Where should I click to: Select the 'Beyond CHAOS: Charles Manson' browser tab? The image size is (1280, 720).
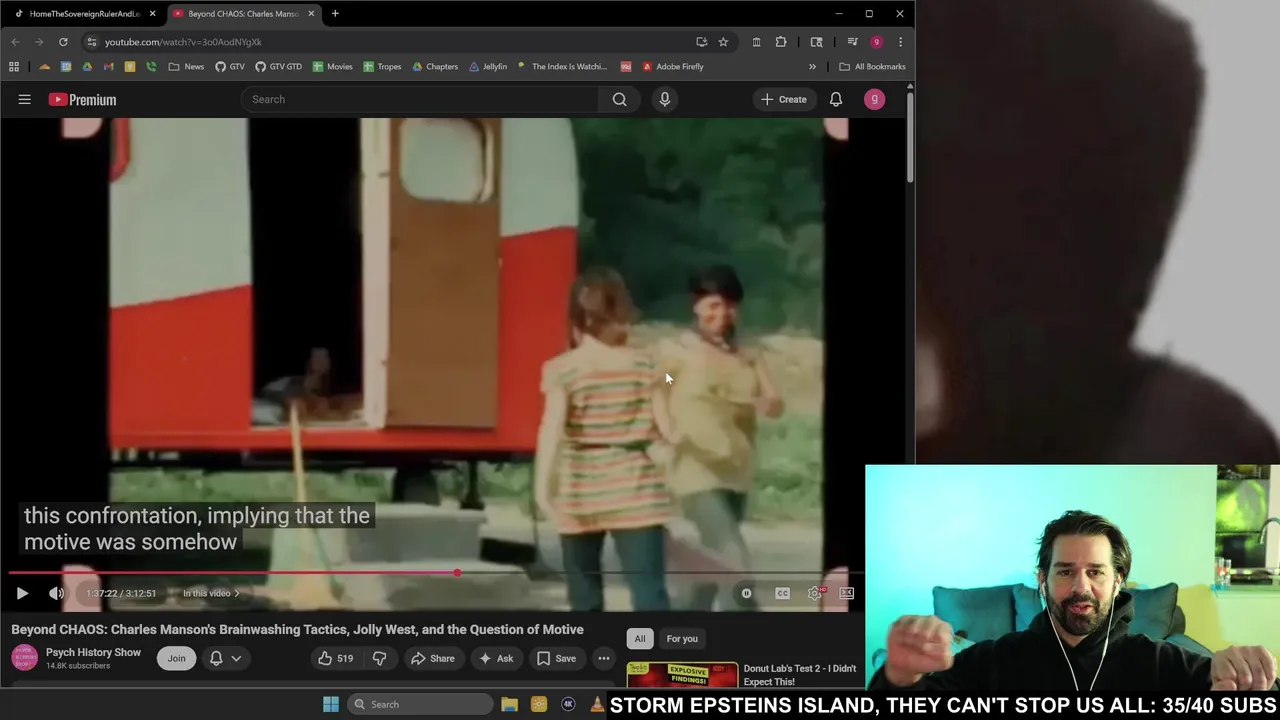[243, 13]
